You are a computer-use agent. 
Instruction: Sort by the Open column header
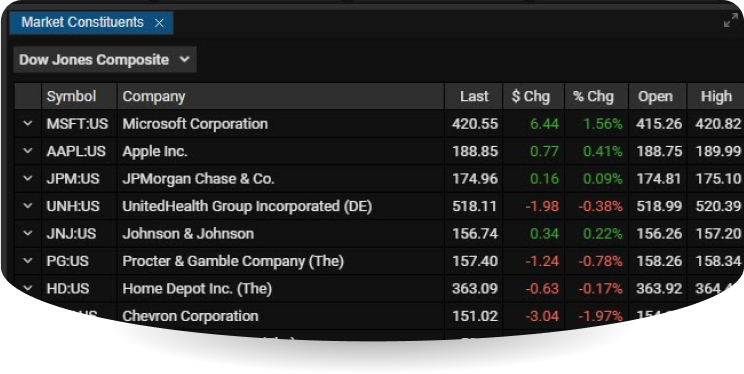point(658,96)
